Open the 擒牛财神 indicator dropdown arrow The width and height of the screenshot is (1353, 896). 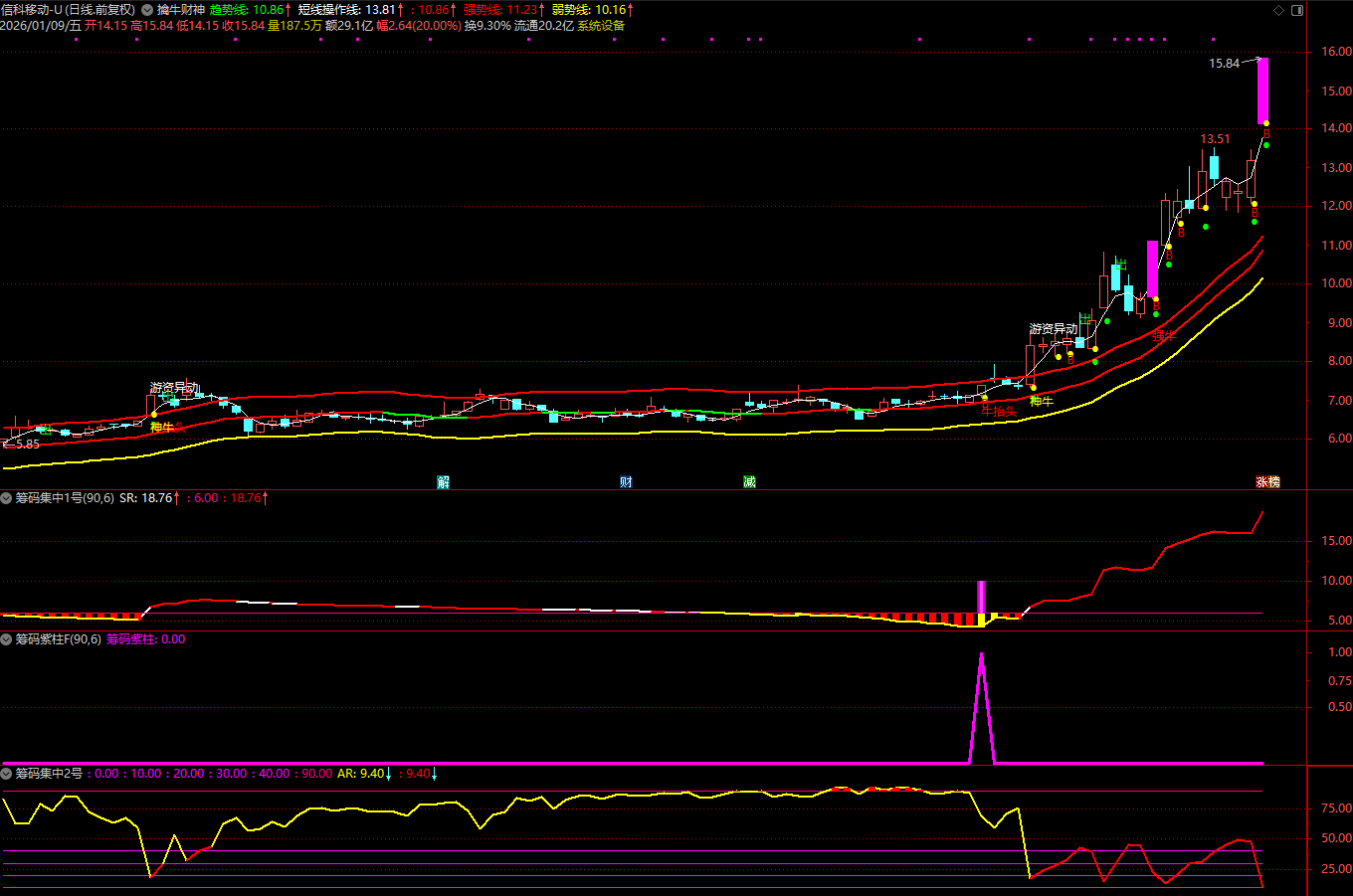pos(147,10)
